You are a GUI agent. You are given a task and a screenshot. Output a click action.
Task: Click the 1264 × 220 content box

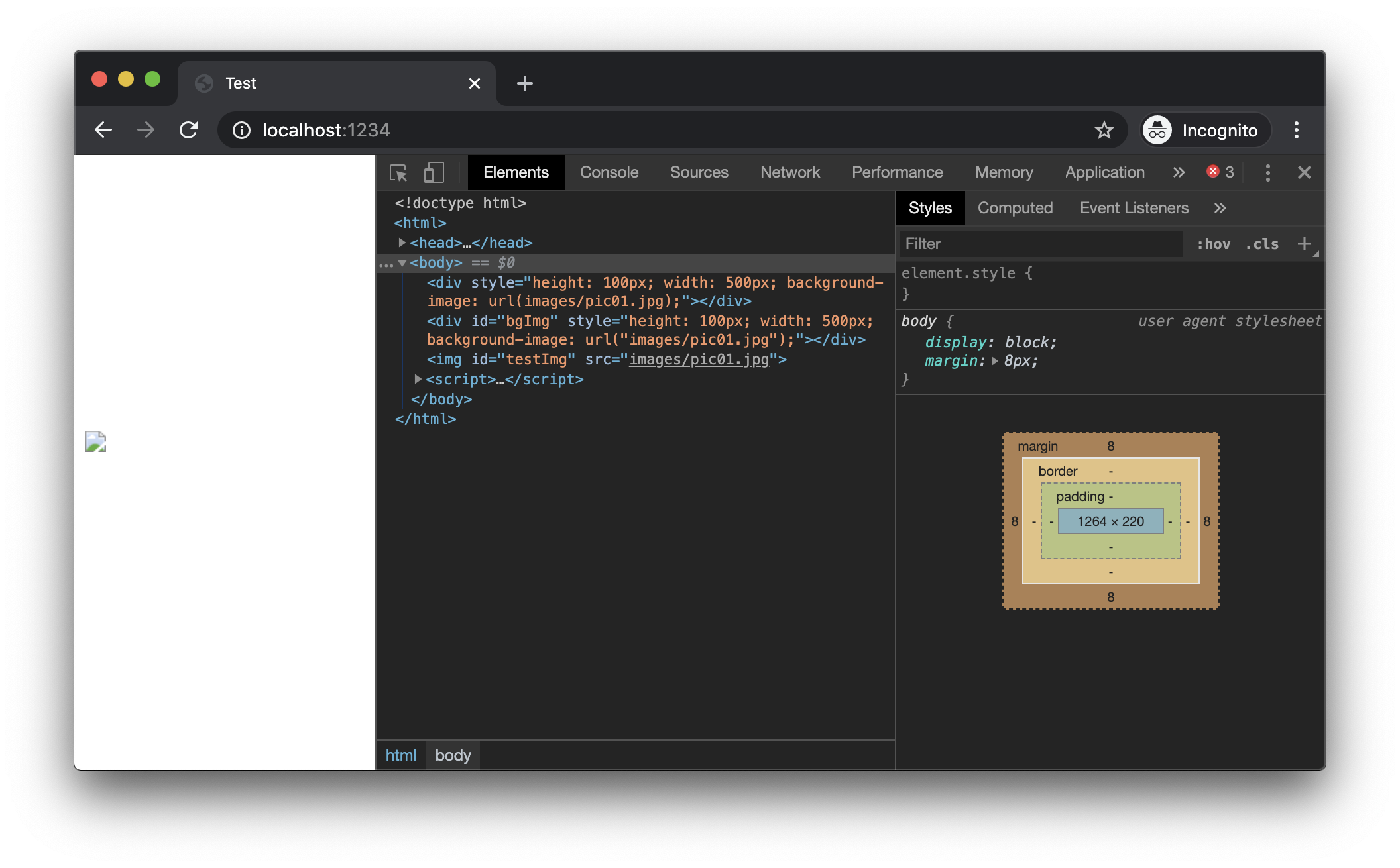tap(1110, 521)
